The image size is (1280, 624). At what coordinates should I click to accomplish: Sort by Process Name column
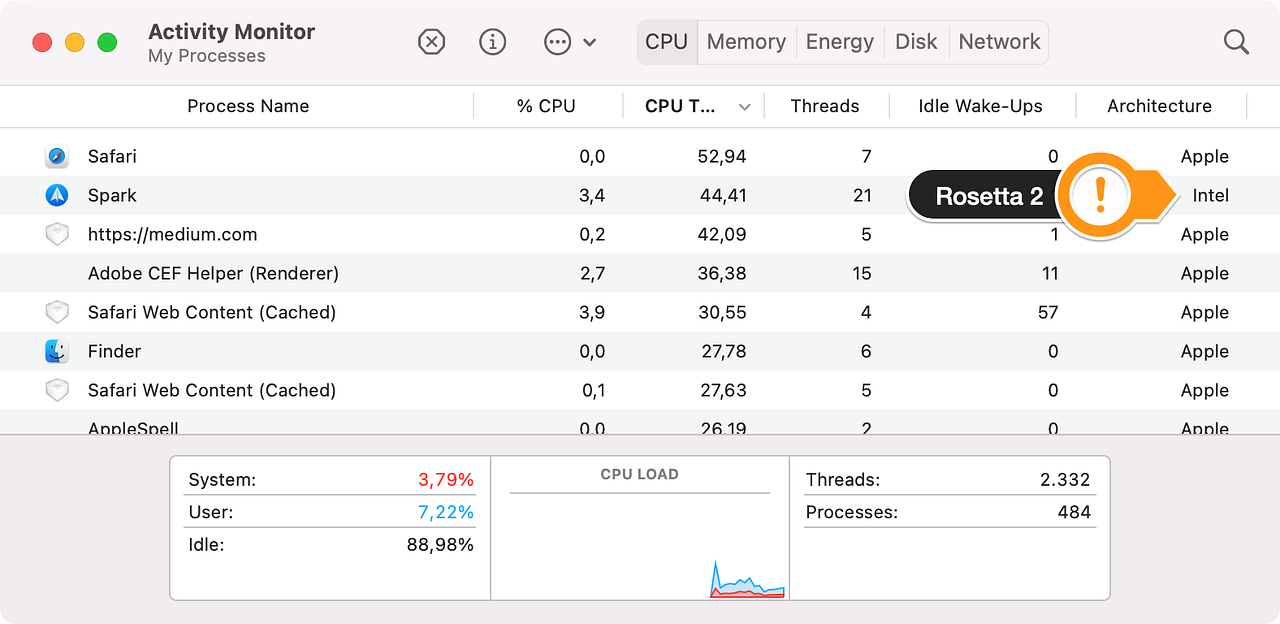click(248, 106)
